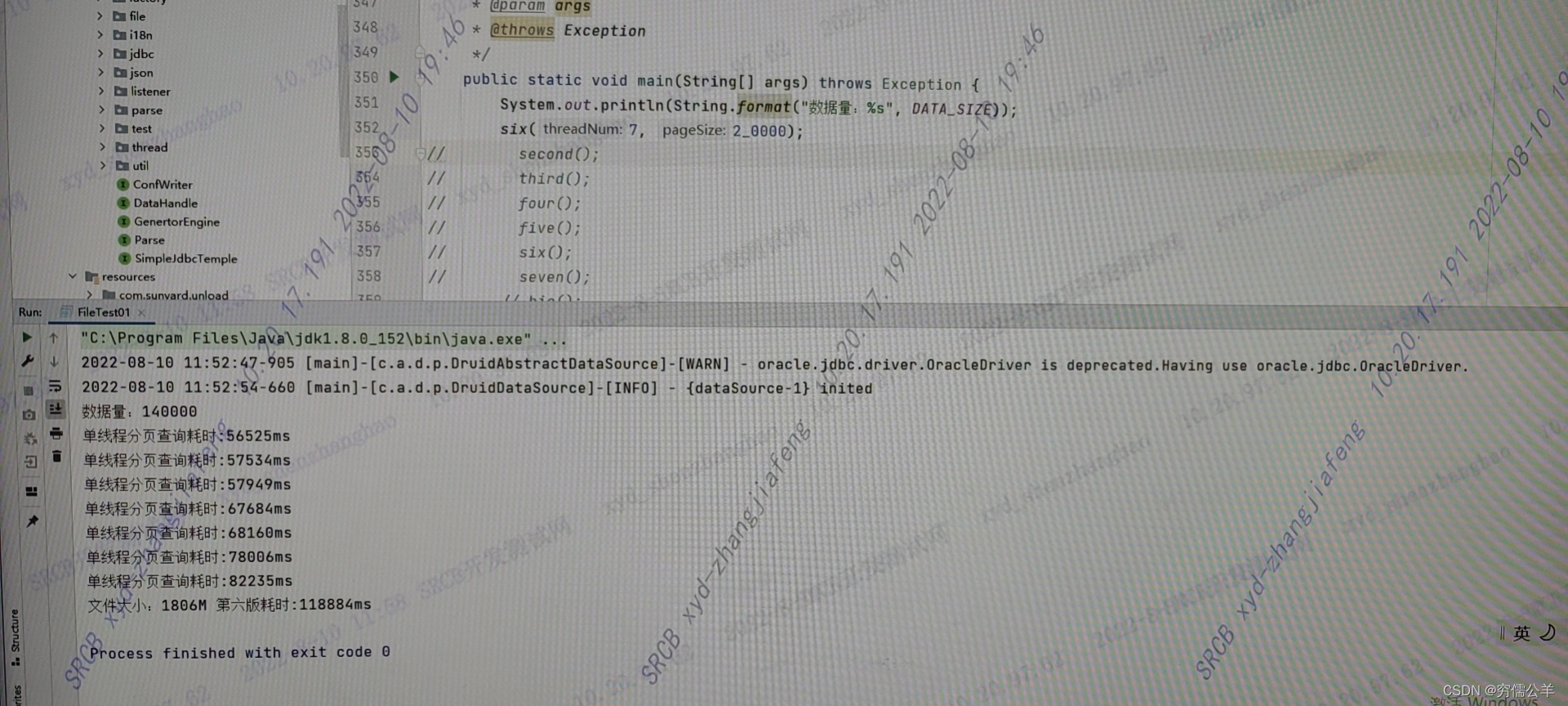1568x706 pixels.
Task: Jump down the stack trace with down arrow
Action: [x=54, y=361]
